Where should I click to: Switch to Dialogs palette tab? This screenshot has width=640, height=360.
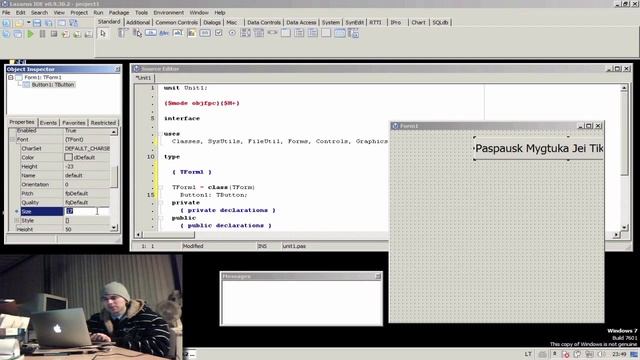coord(212,22)
